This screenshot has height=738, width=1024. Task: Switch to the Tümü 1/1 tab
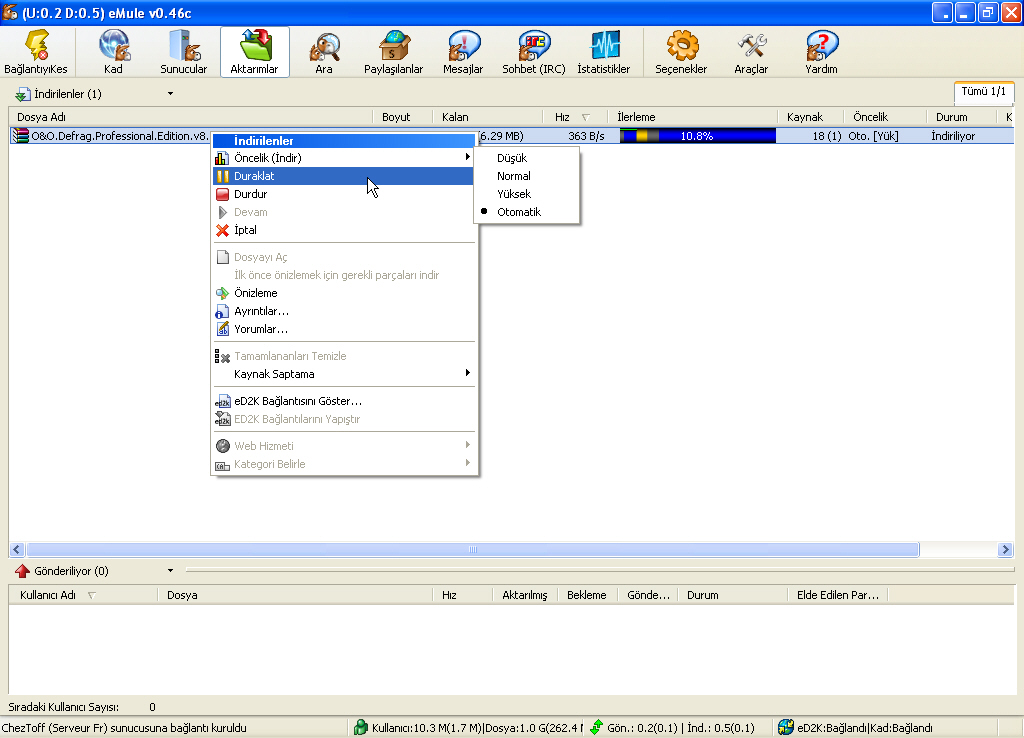[x=984, y=91]
